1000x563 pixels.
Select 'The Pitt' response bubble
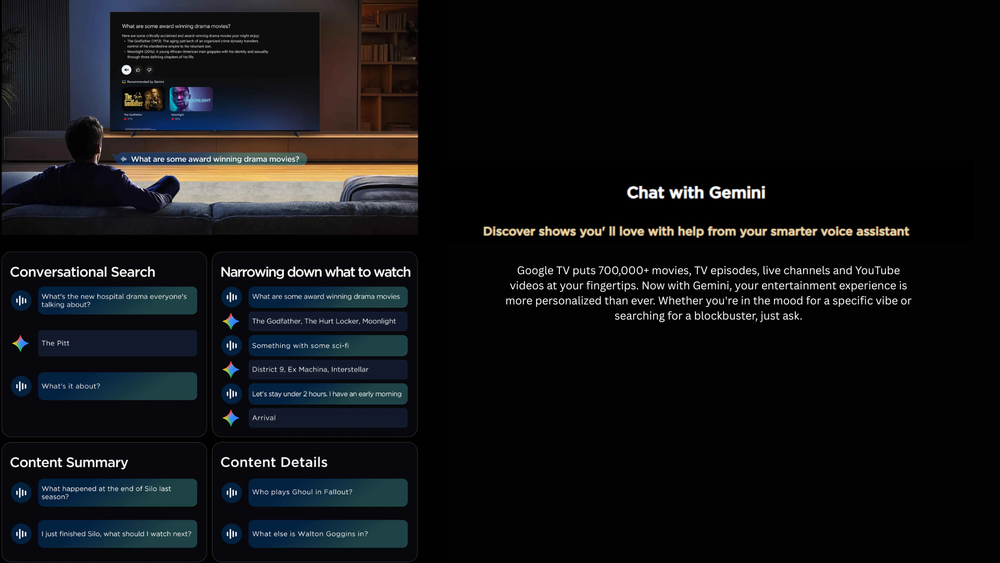click(x=117, y=343)
